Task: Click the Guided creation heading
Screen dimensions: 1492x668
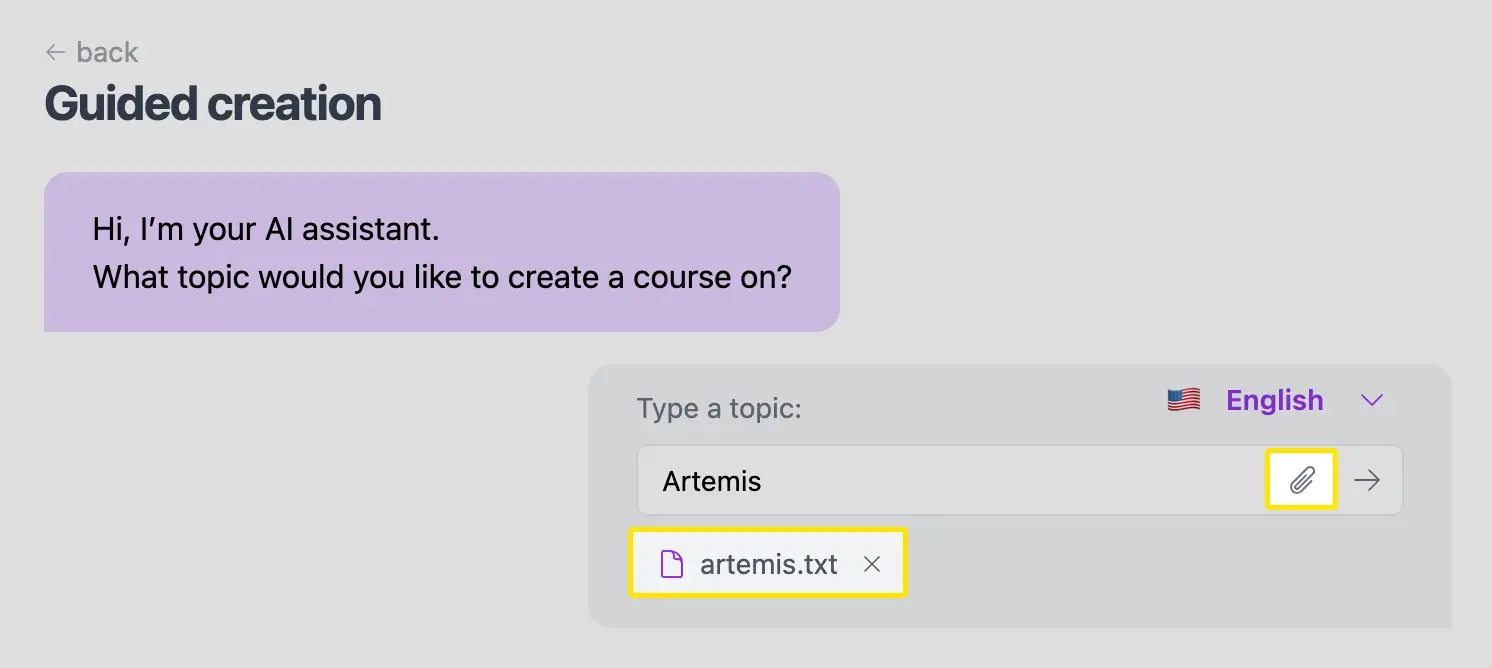Action: (212, 103)
